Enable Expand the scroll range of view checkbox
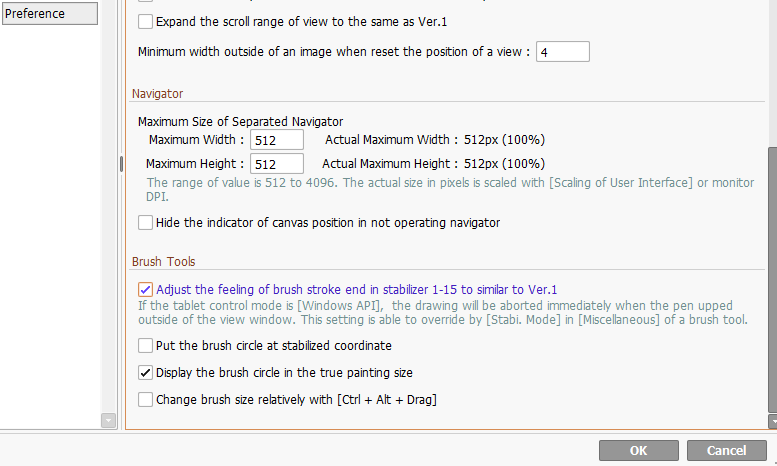 click(146, 22)
